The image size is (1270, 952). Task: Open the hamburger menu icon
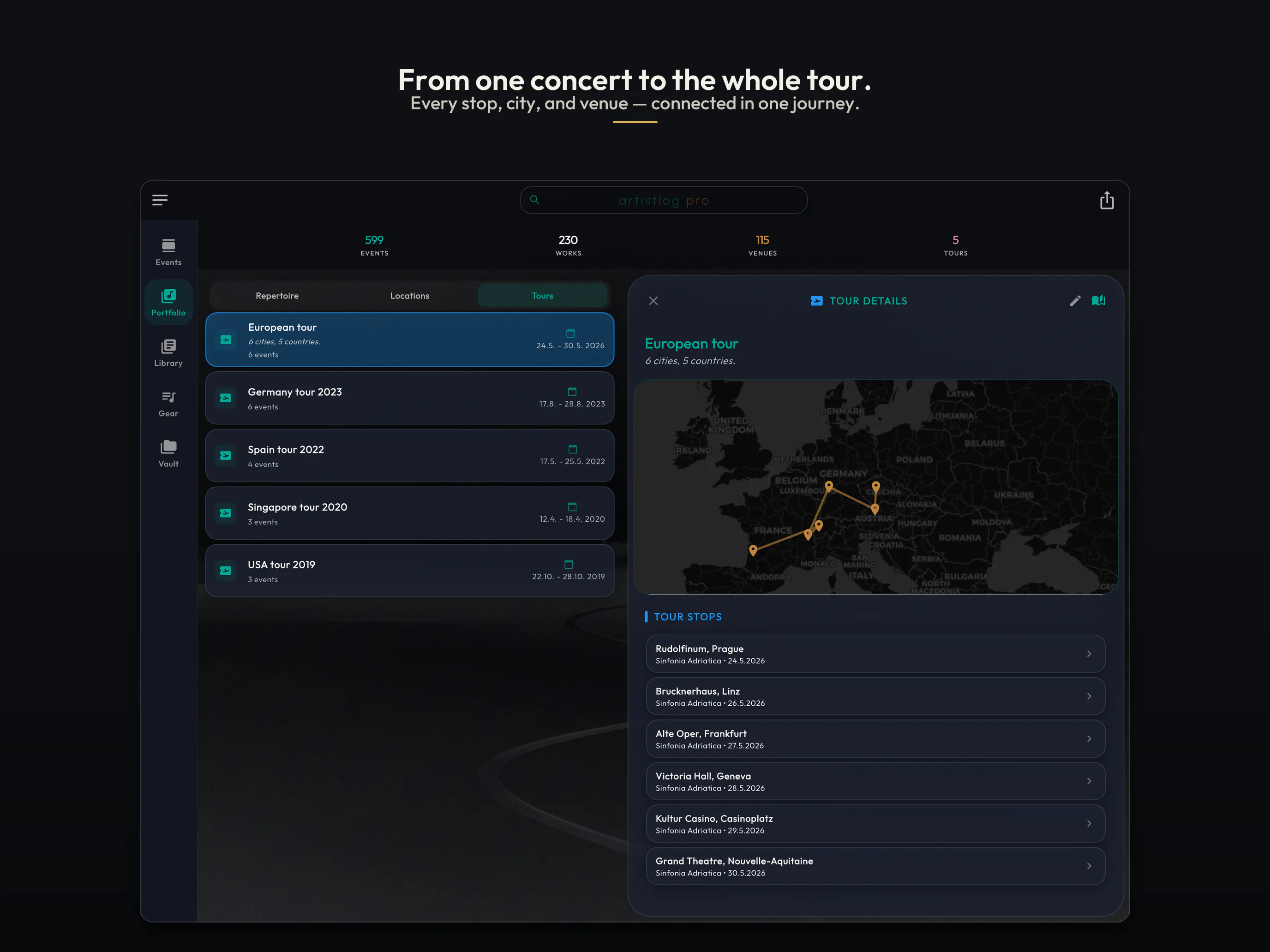[x=160, y=200]
